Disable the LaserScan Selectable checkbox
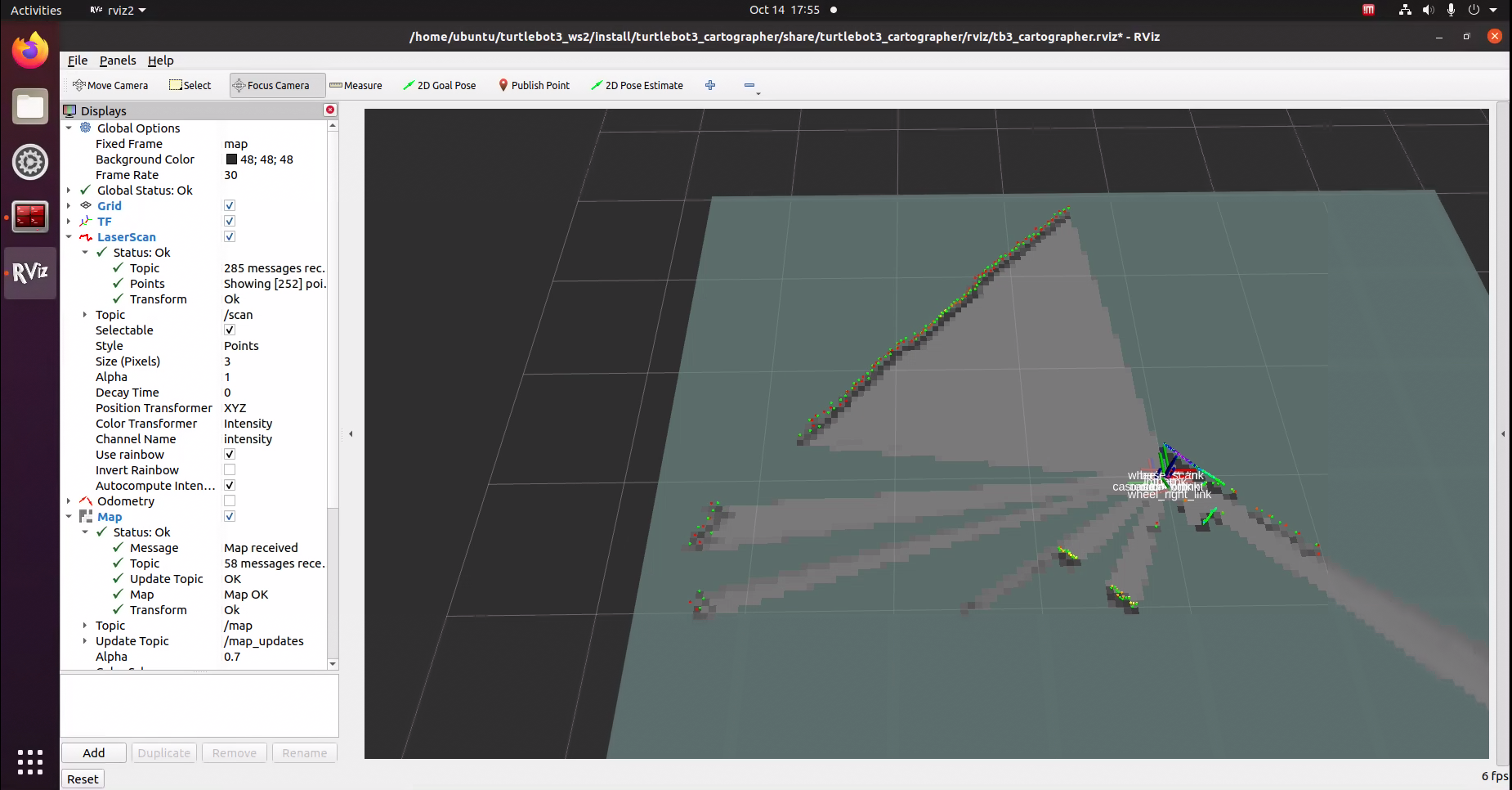Viewport: 1512px width, 790px height. [229, 330]
